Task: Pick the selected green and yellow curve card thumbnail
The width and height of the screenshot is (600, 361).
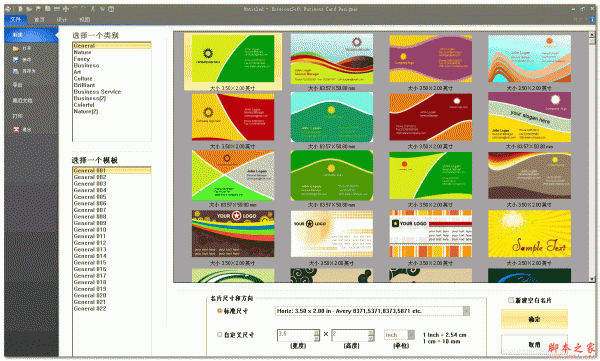Action: [x=233, y=59]
